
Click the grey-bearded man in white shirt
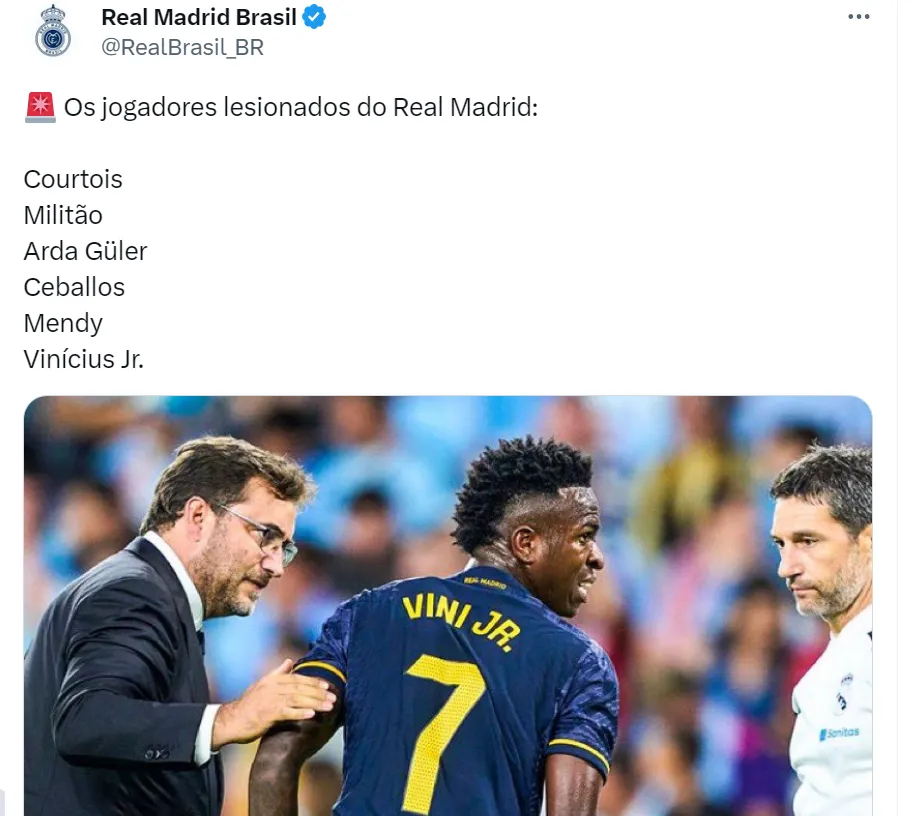[x=825, y=629]
